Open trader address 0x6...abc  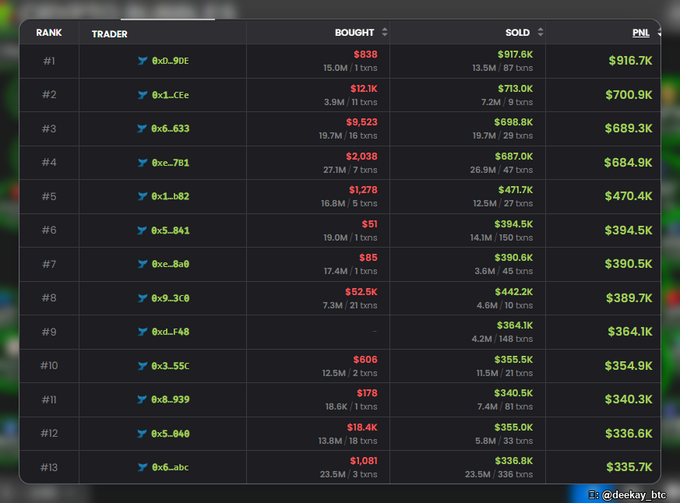coord(170,467)
